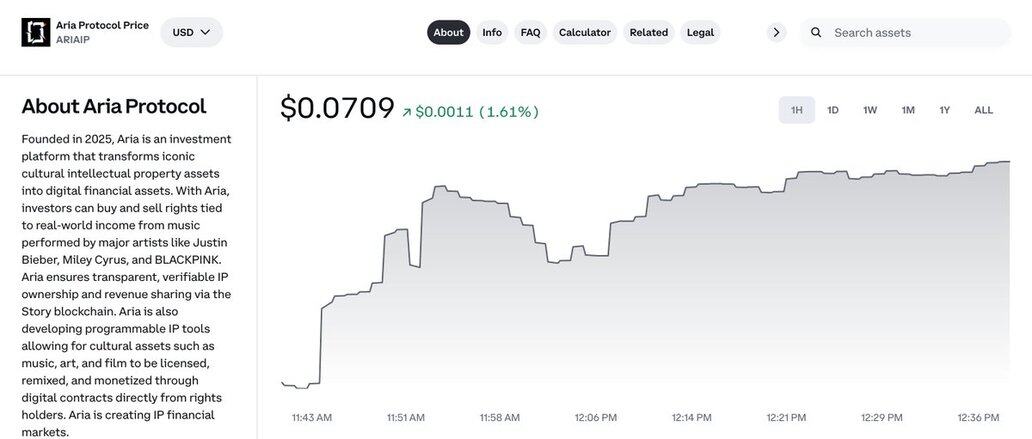
Task: Click the Search assets input field
Action: [915, 32]
